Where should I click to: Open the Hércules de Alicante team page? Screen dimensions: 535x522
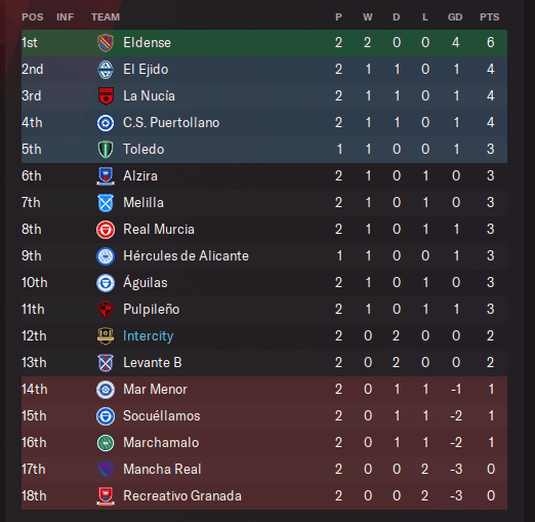point(186,256)
